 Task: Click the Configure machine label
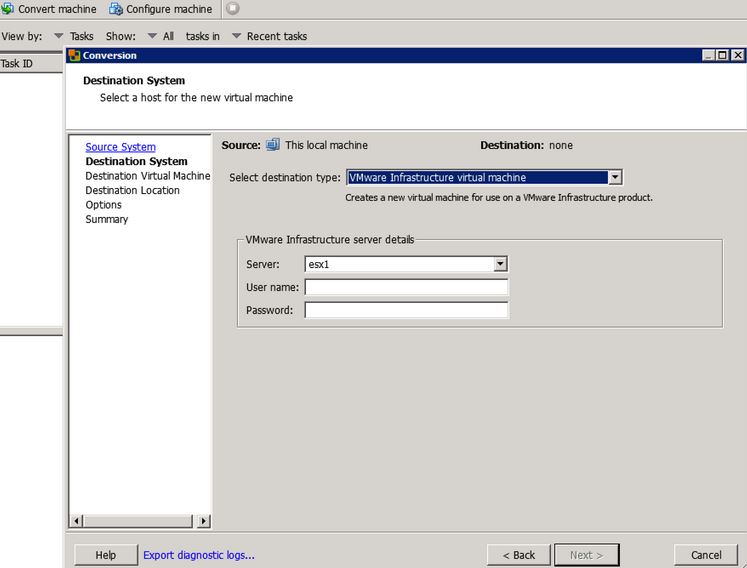click(169, 9)
